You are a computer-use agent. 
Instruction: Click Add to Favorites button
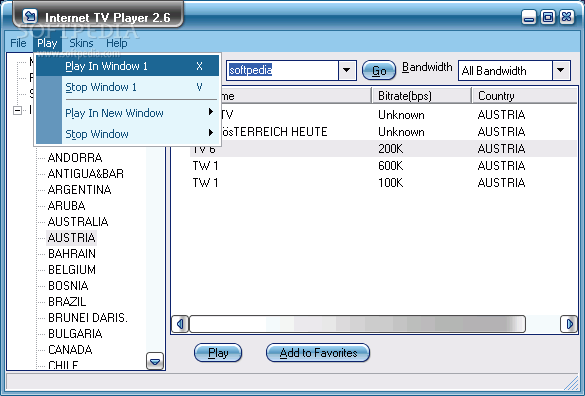point(318,353)
